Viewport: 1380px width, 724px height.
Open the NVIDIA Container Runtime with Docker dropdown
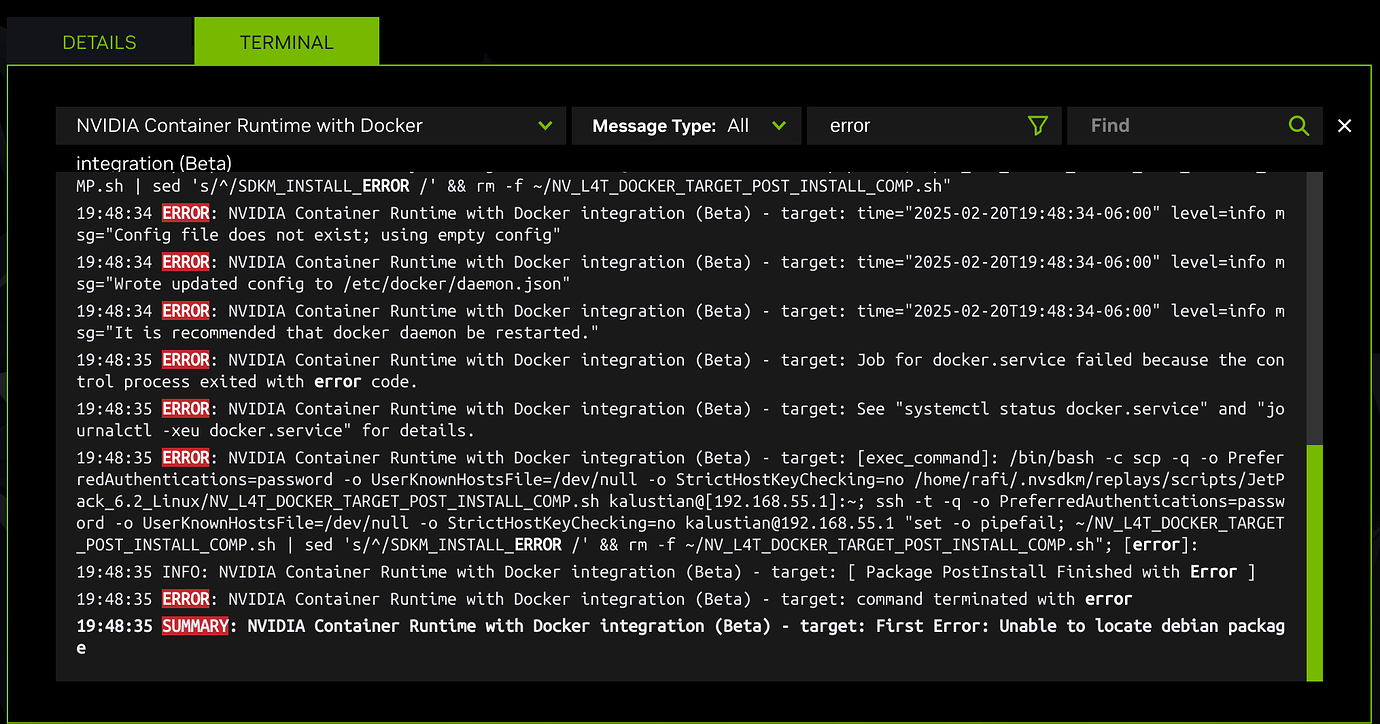(300, 125)
